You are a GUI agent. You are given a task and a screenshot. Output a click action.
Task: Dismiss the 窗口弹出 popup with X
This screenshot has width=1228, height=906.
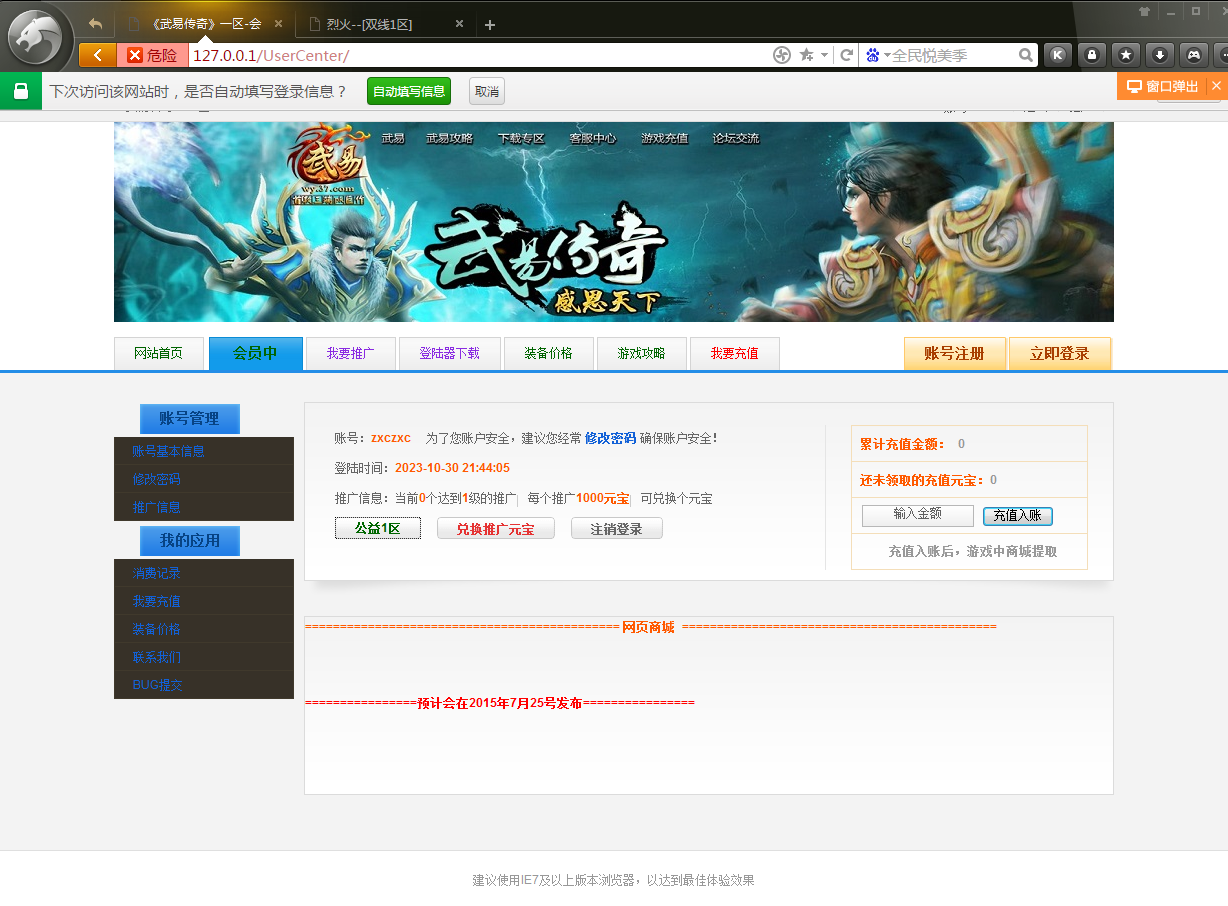[x=1216, y=86]
